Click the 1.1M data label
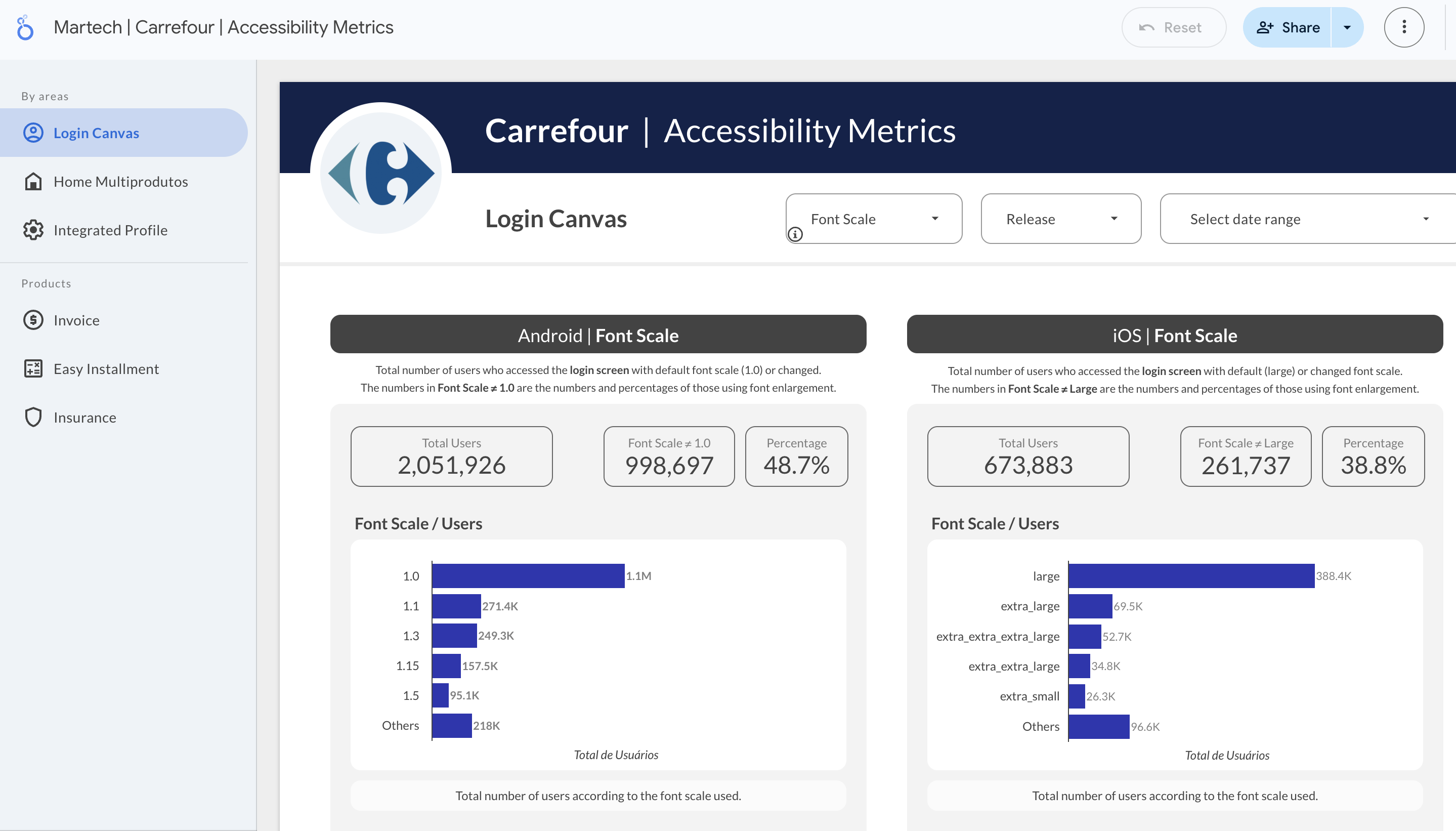The image size is (1456, 831). [x=638, y=575]
